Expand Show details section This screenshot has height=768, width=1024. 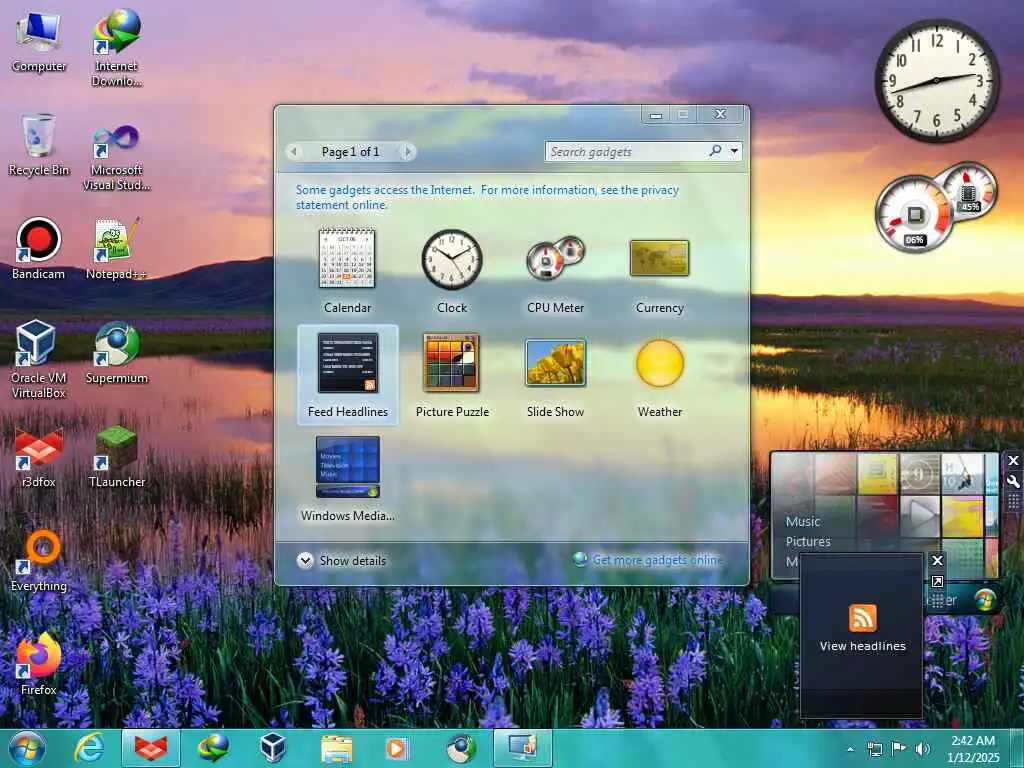tap(342, 560)
